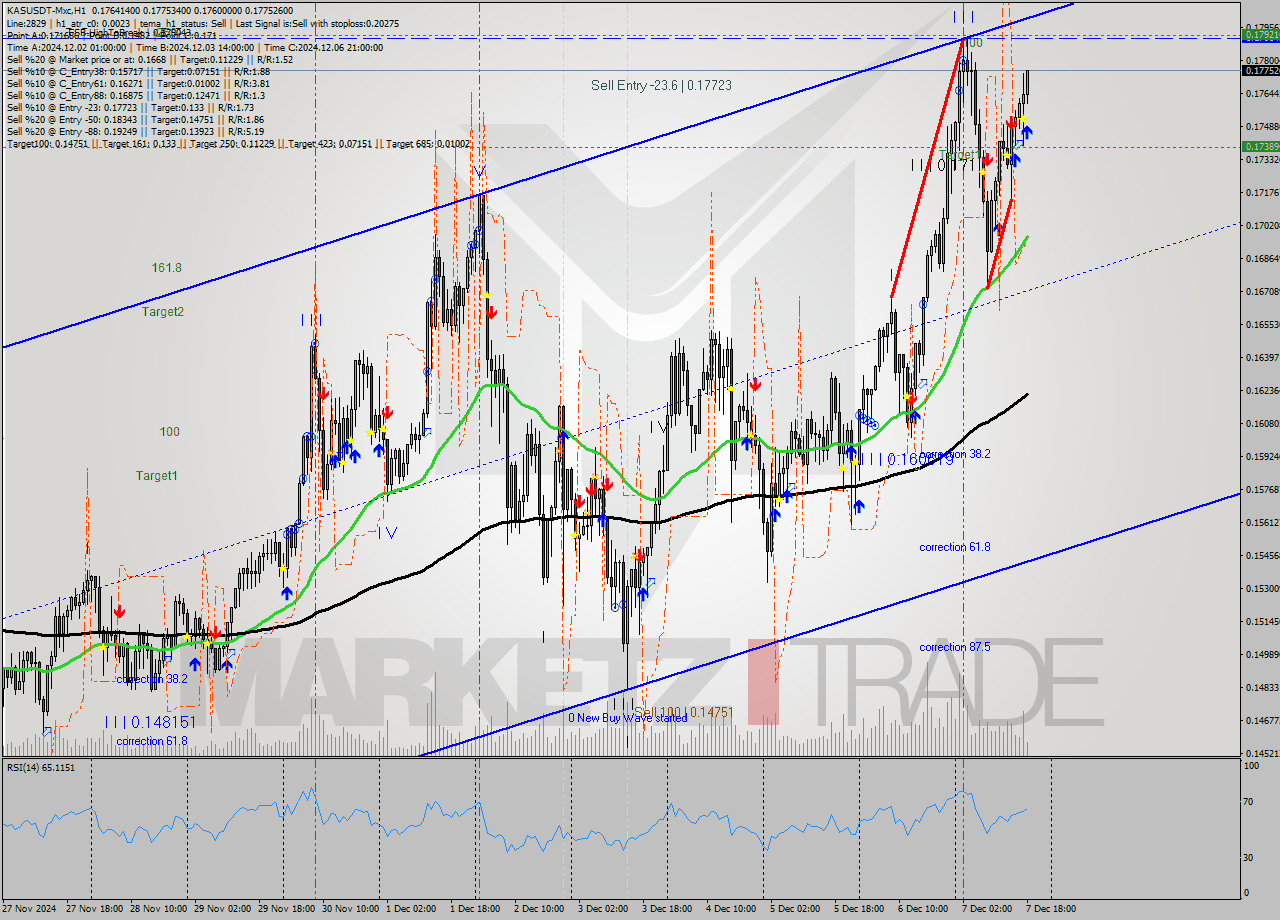
Task: Click the 0.17020 price axis value
Action: [1260, 225]
